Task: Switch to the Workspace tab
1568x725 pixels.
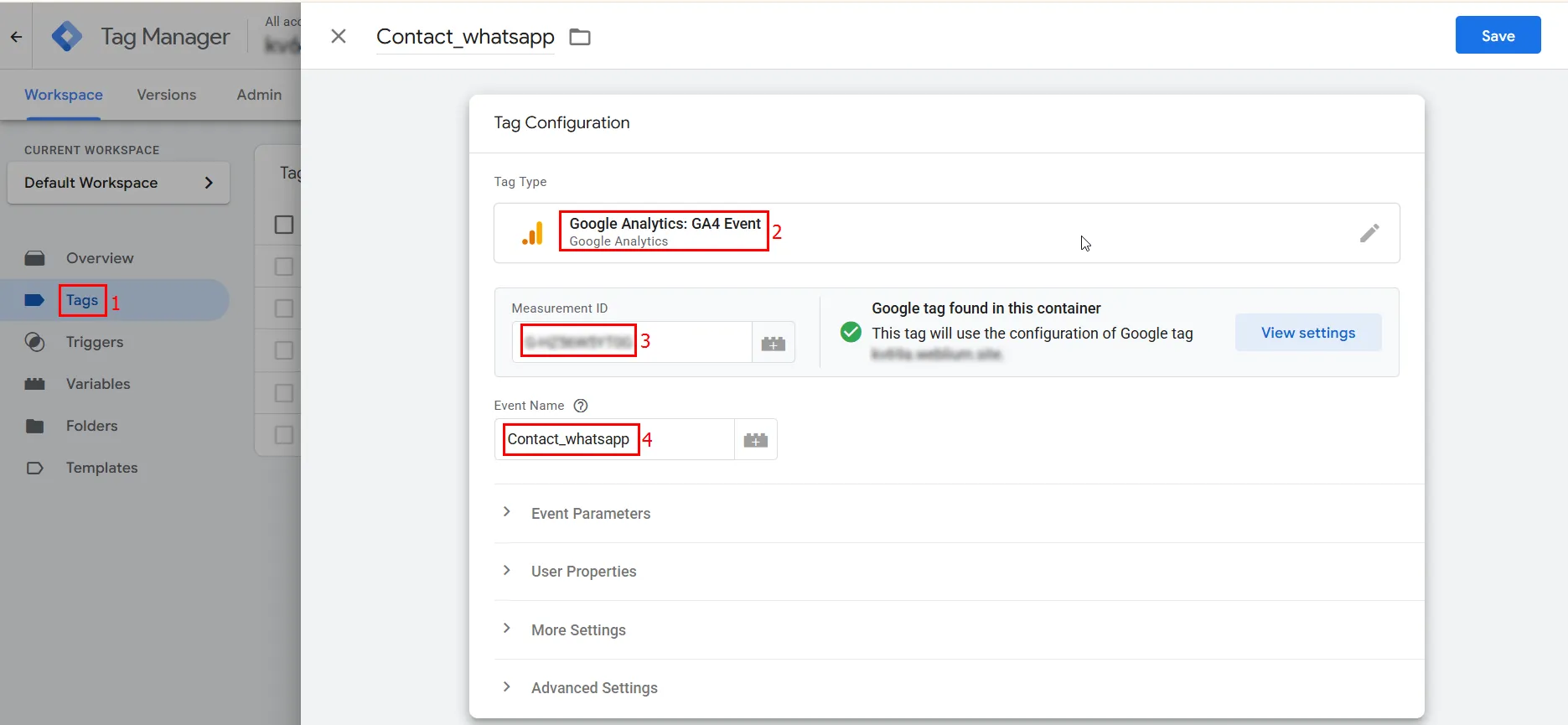Action: 64,95
